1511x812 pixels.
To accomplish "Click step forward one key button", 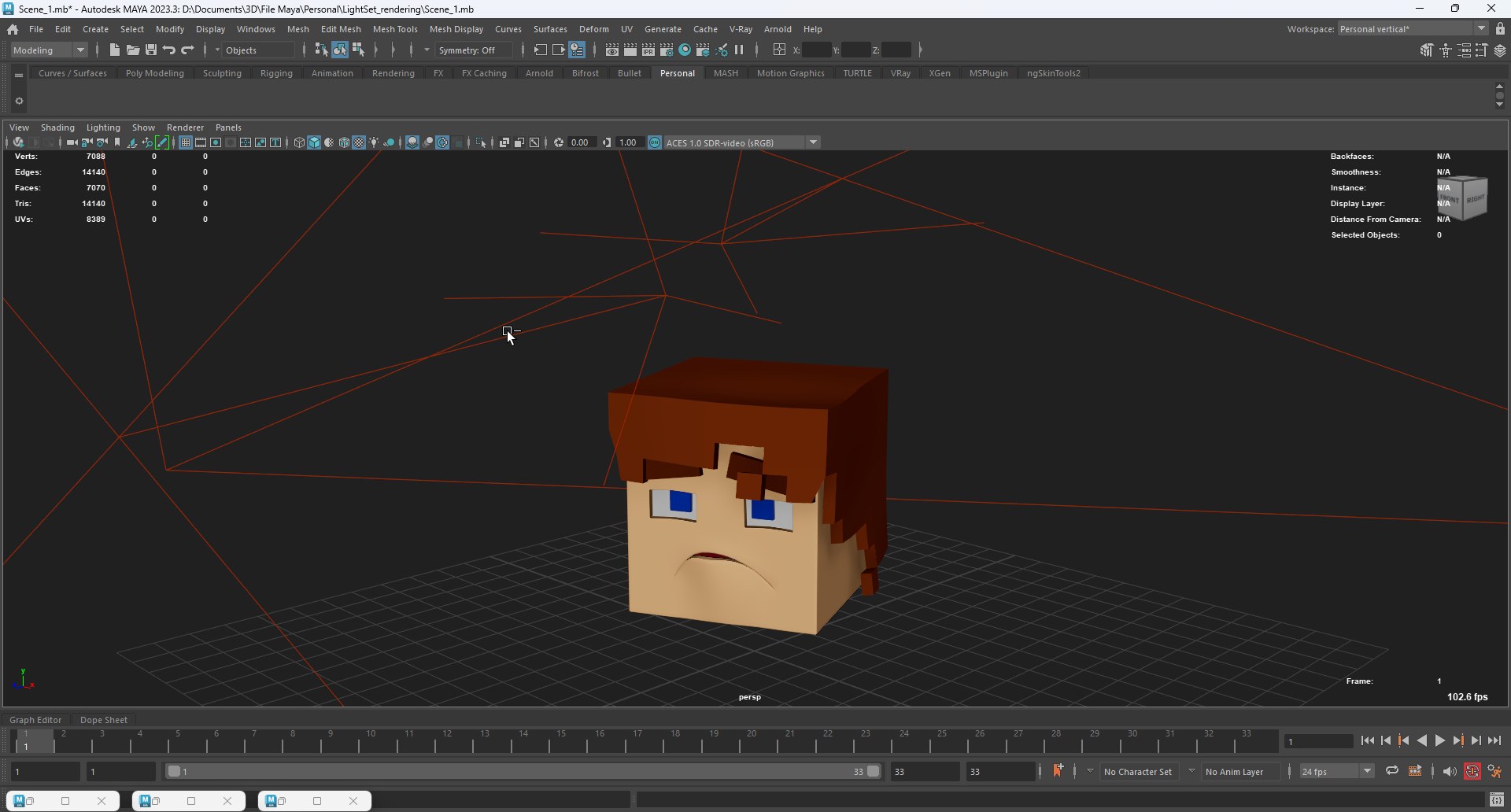I will click(x=1457, y=740).
